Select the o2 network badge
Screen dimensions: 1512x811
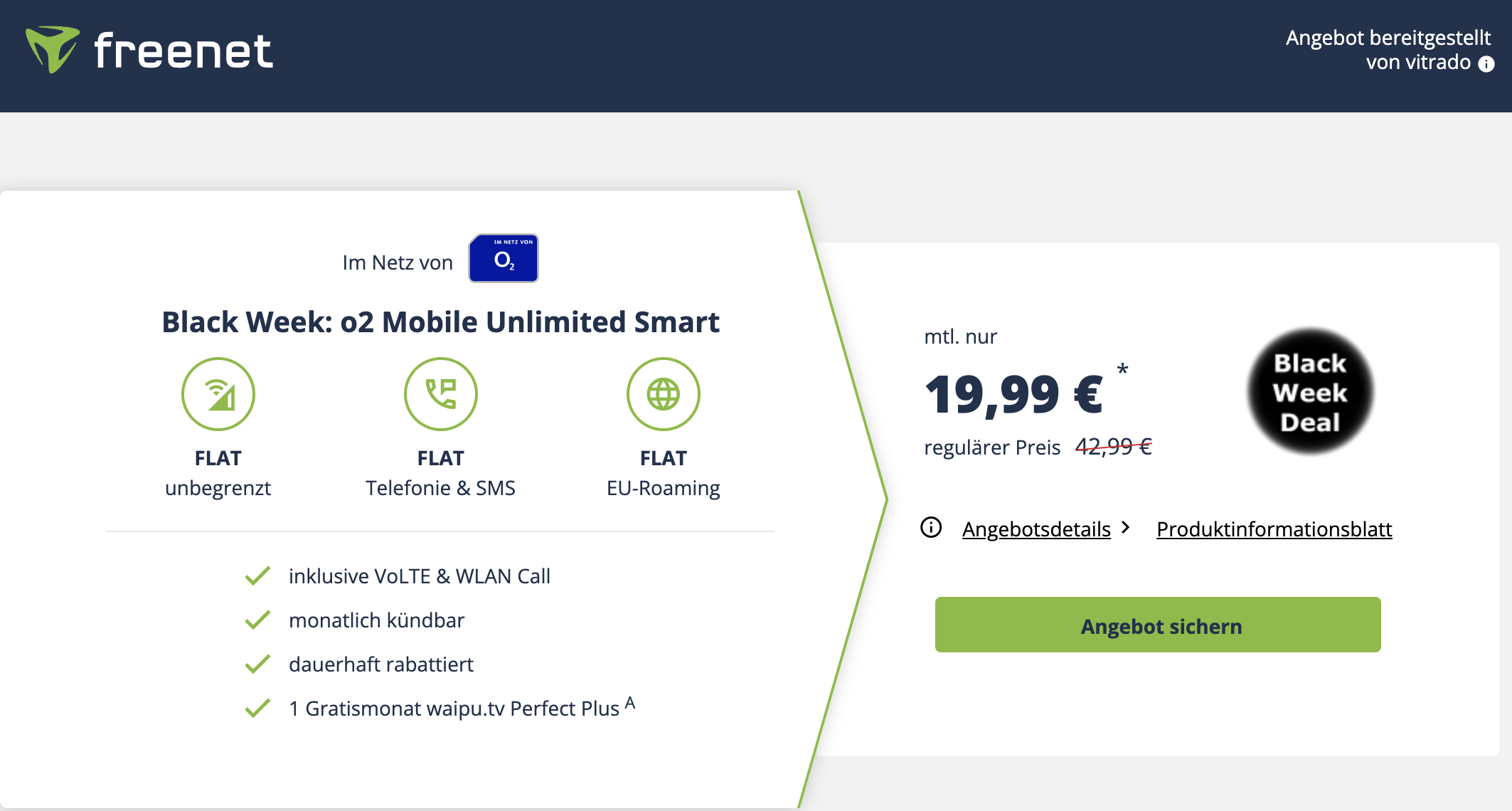(503, 258)
